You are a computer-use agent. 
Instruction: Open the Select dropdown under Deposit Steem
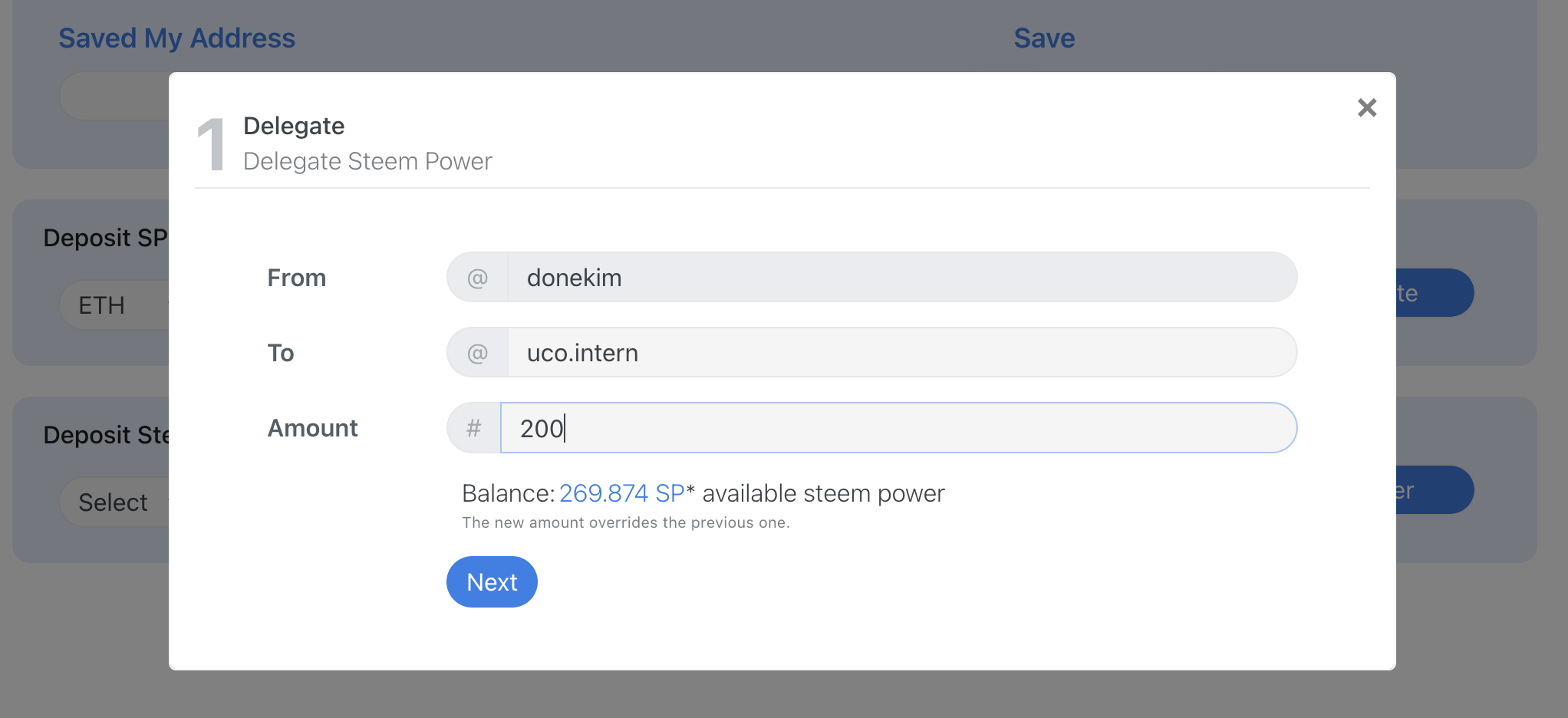point(114,502)
